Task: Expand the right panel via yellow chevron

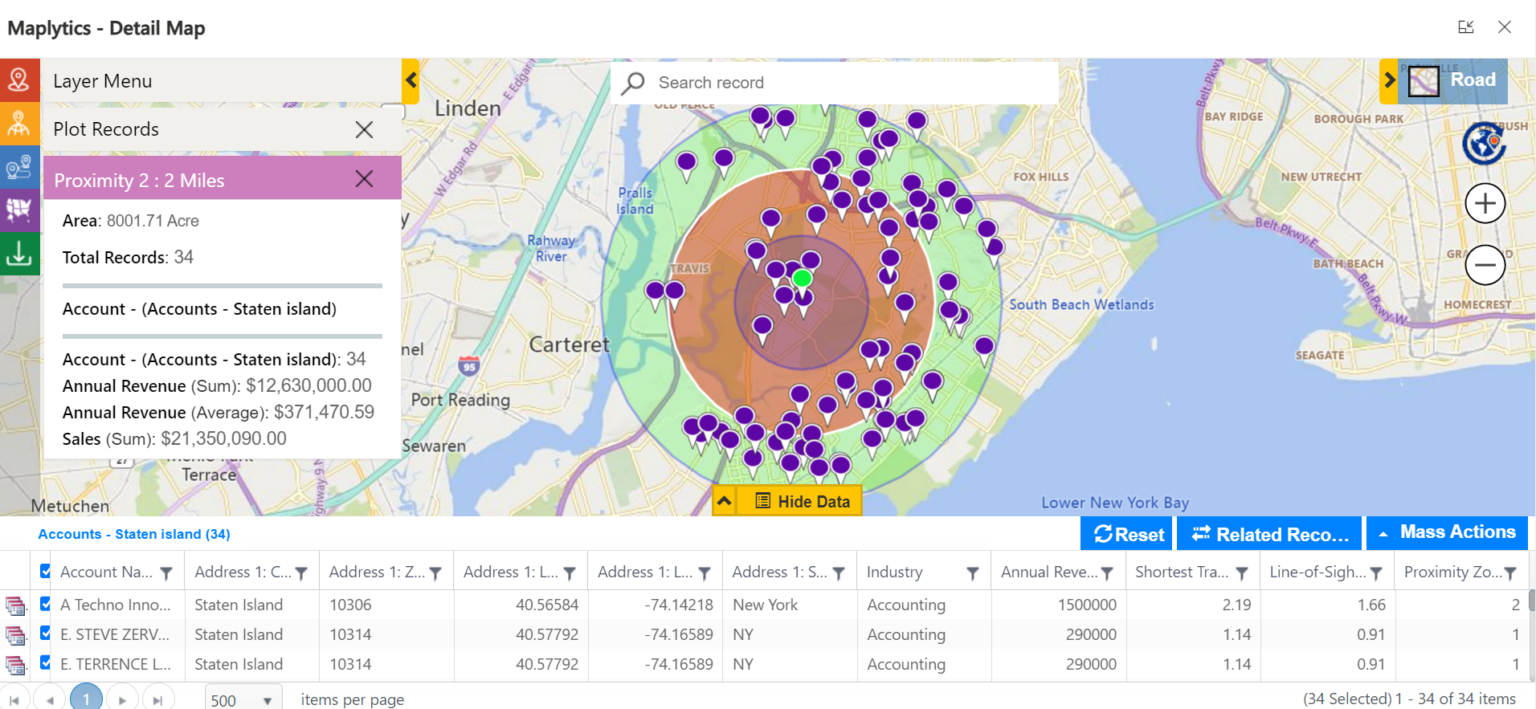Action: coord(1391,81)
